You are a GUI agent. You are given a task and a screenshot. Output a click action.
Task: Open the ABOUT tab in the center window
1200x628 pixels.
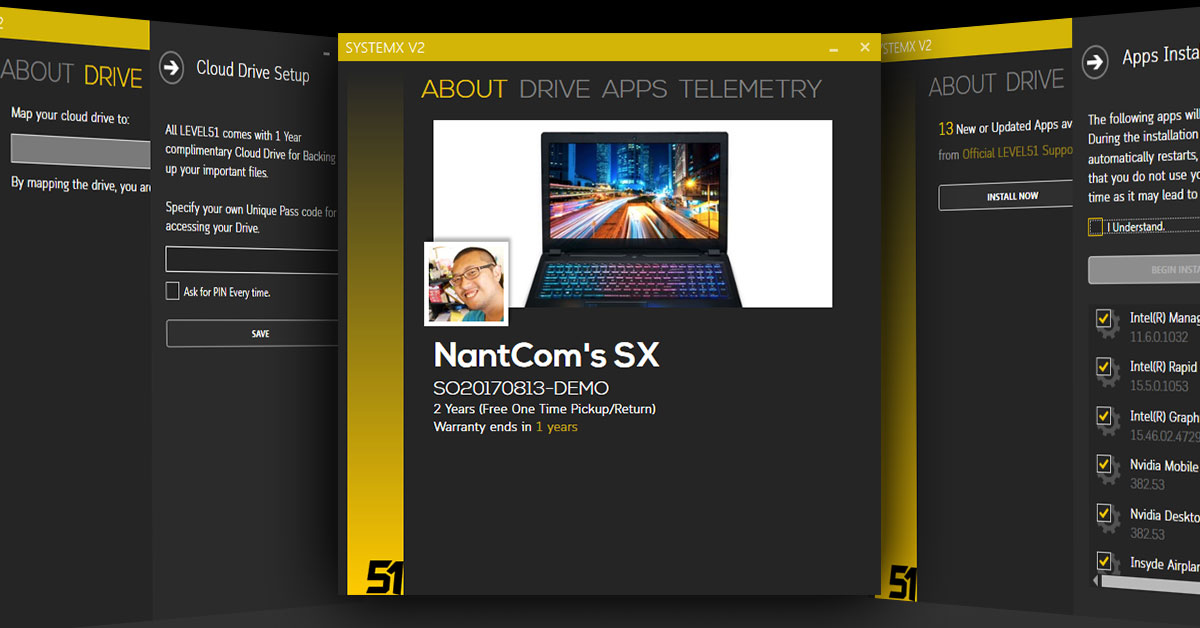[x=464, y=89]
